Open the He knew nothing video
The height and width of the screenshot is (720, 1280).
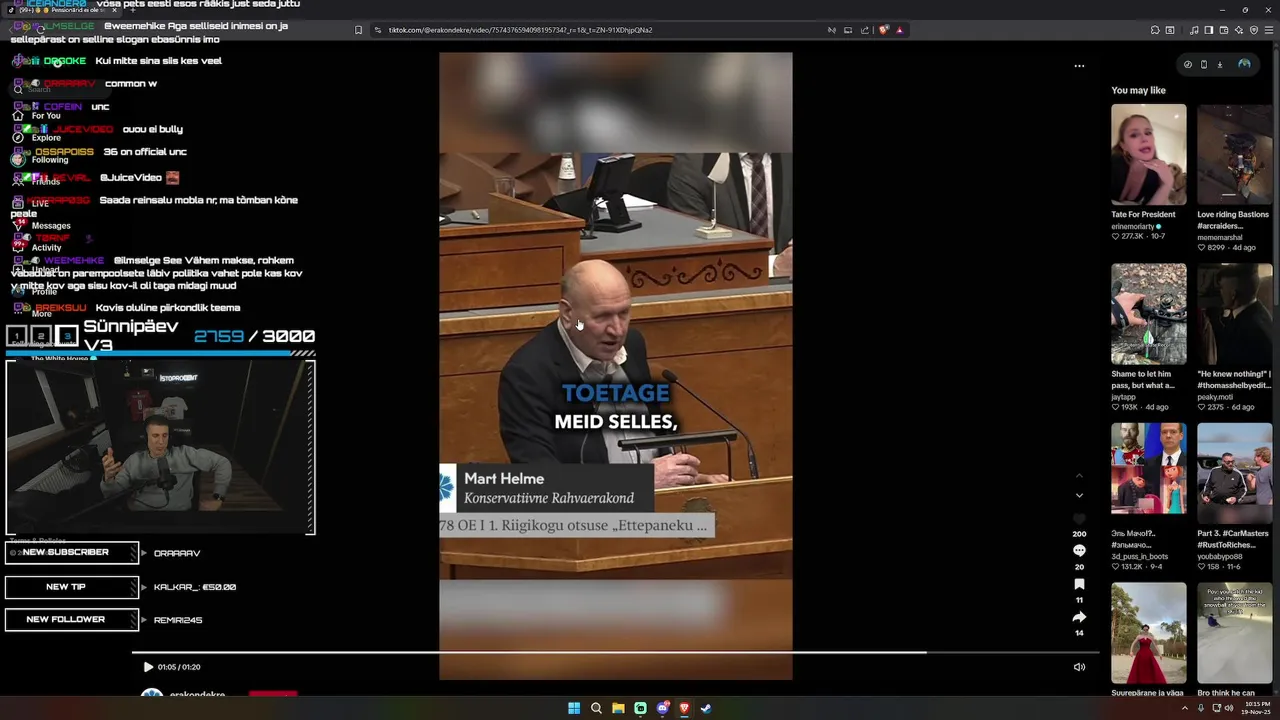[x=1235, y=314]
